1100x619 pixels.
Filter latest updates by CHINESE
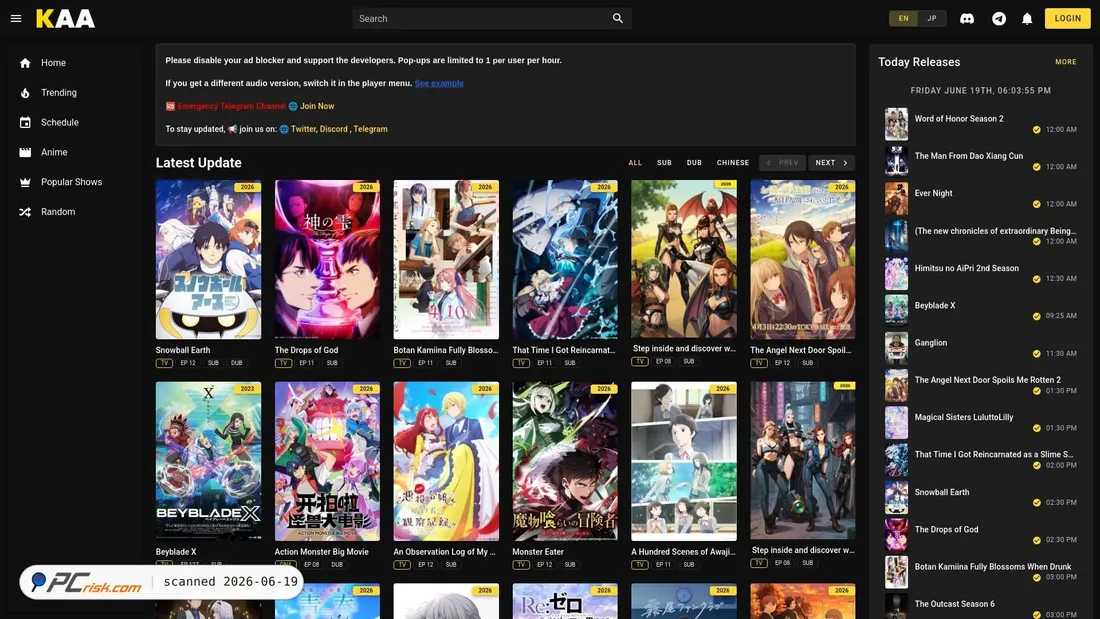tap(732, 163)
